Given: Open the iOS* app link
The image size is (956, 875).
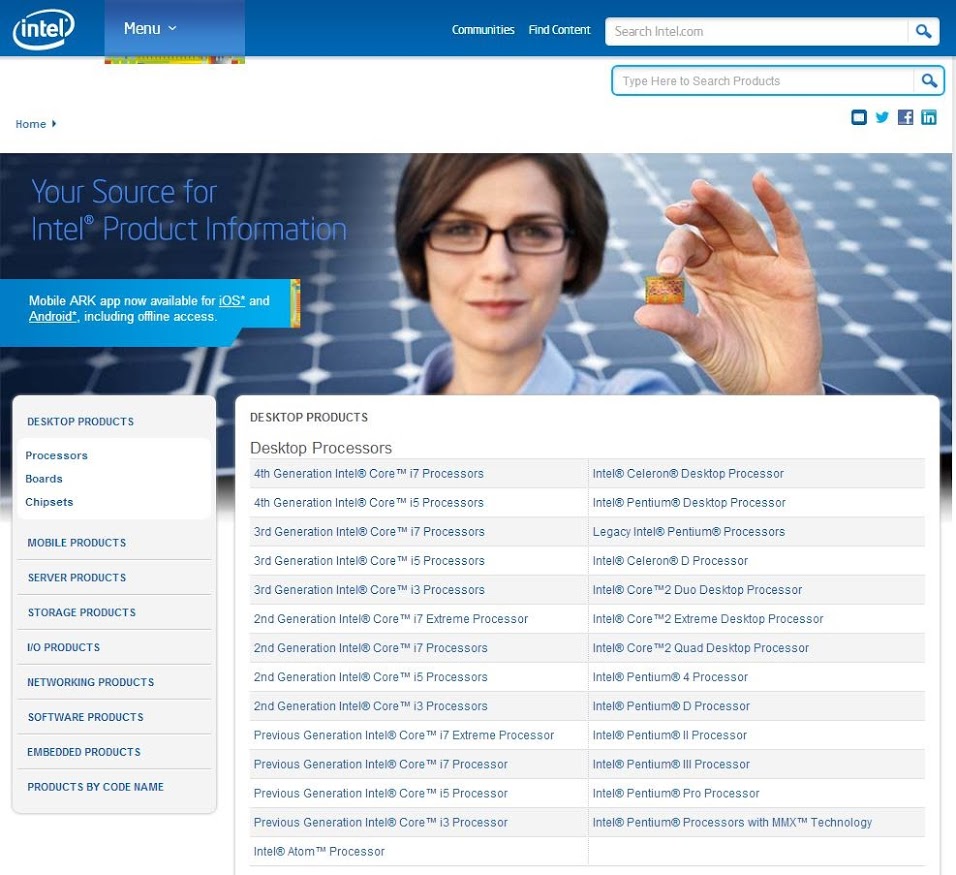Looking at the screenshot, I should (232, 301).
